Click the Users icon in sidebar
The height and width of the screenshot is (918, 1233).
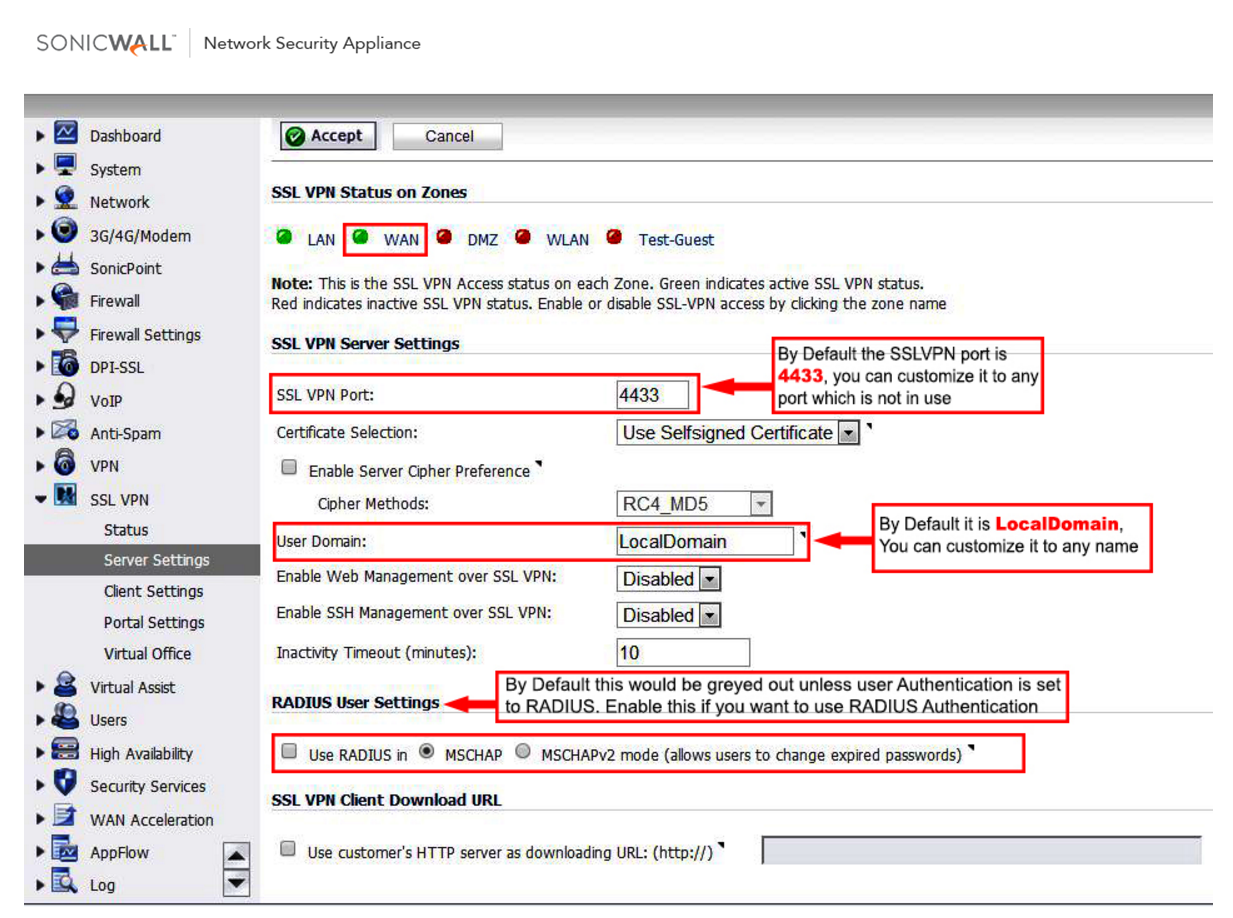click(x=65, y=718)
